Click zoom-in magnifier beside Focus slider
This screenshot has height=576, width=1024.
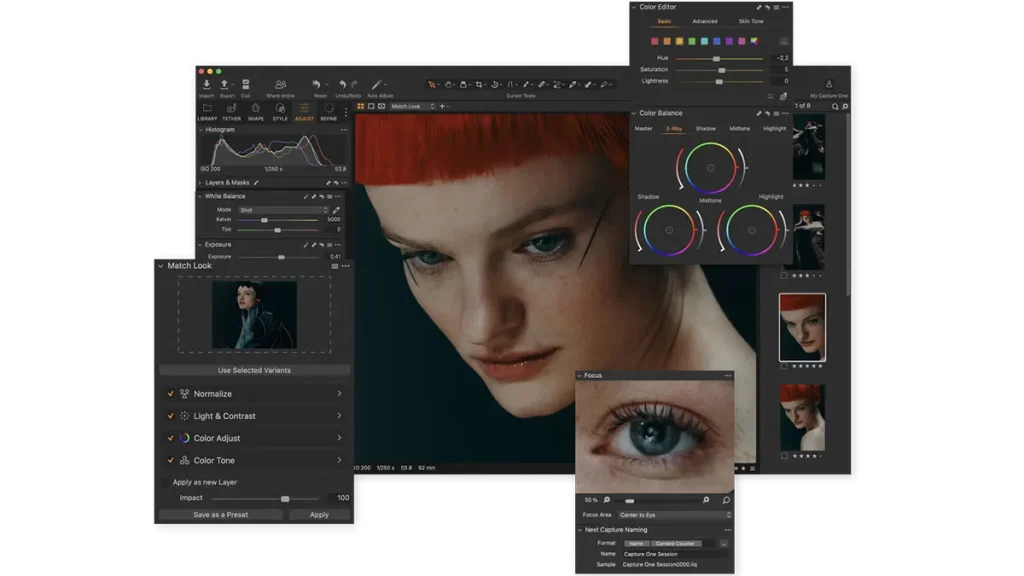[x=706, y=500]
